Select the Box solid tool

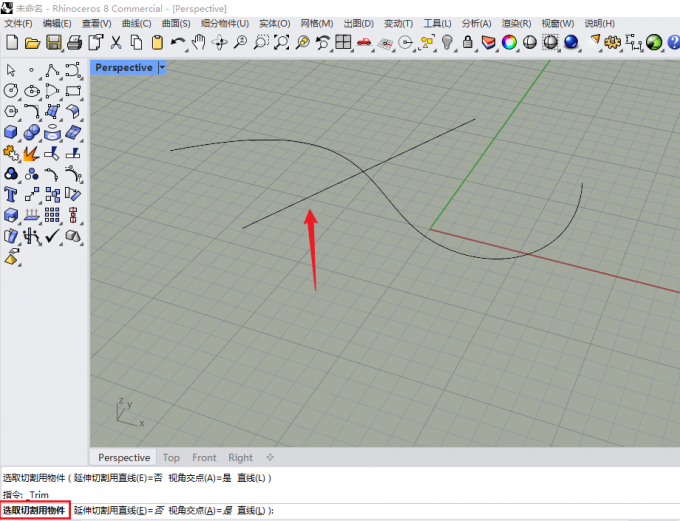tap(10, 132)
